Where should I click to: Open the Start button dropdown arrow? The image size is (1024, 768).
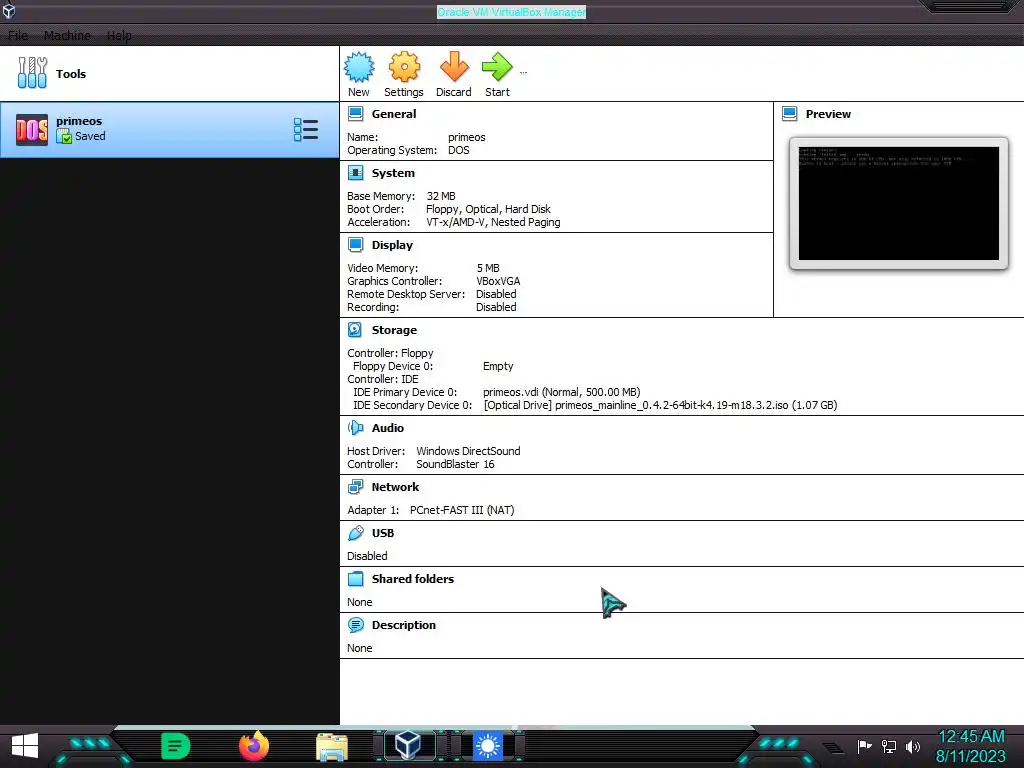point(523,72)
